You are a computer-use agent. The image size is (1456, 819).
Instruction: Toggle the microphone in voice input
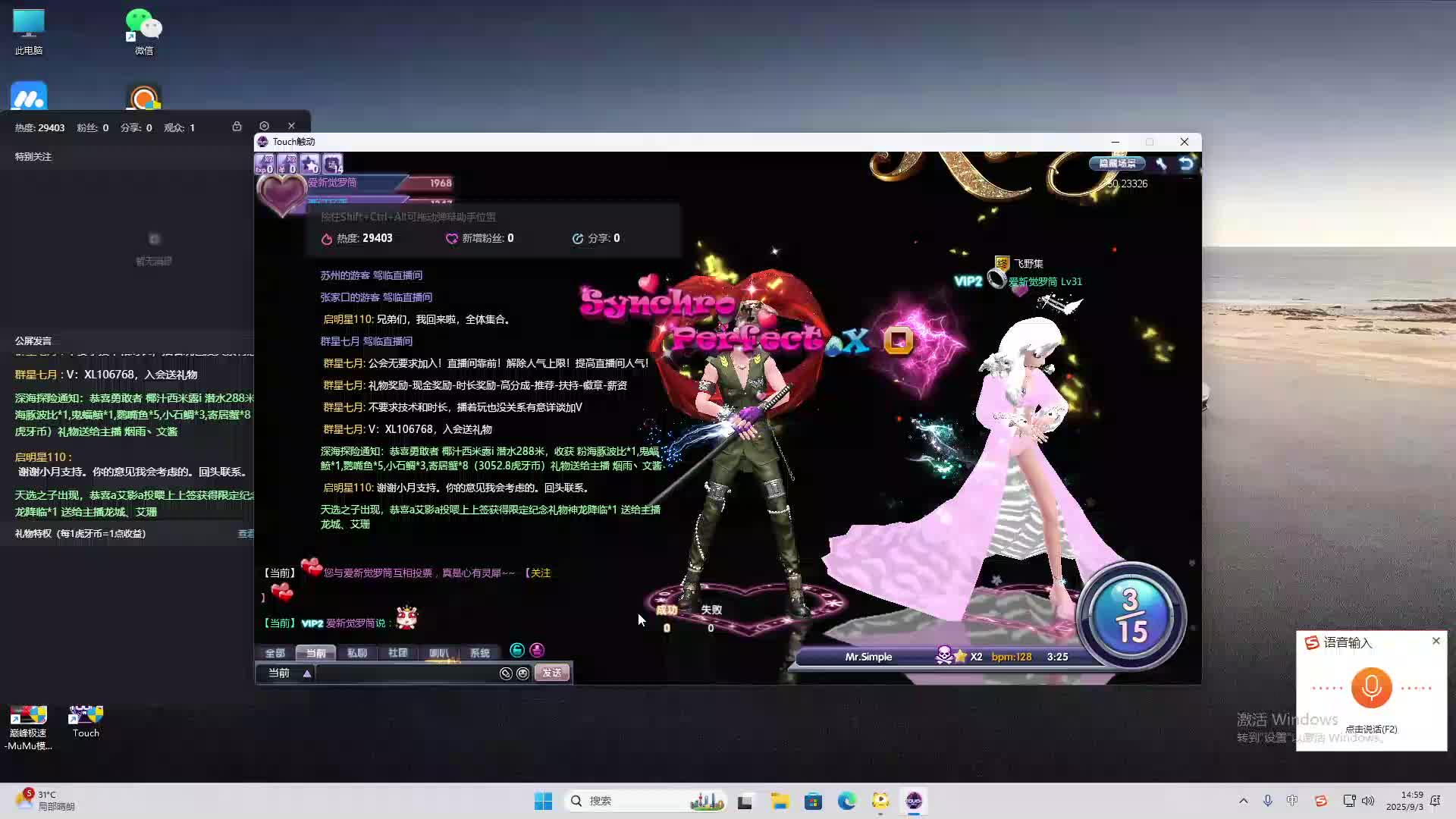(1370, 687)
